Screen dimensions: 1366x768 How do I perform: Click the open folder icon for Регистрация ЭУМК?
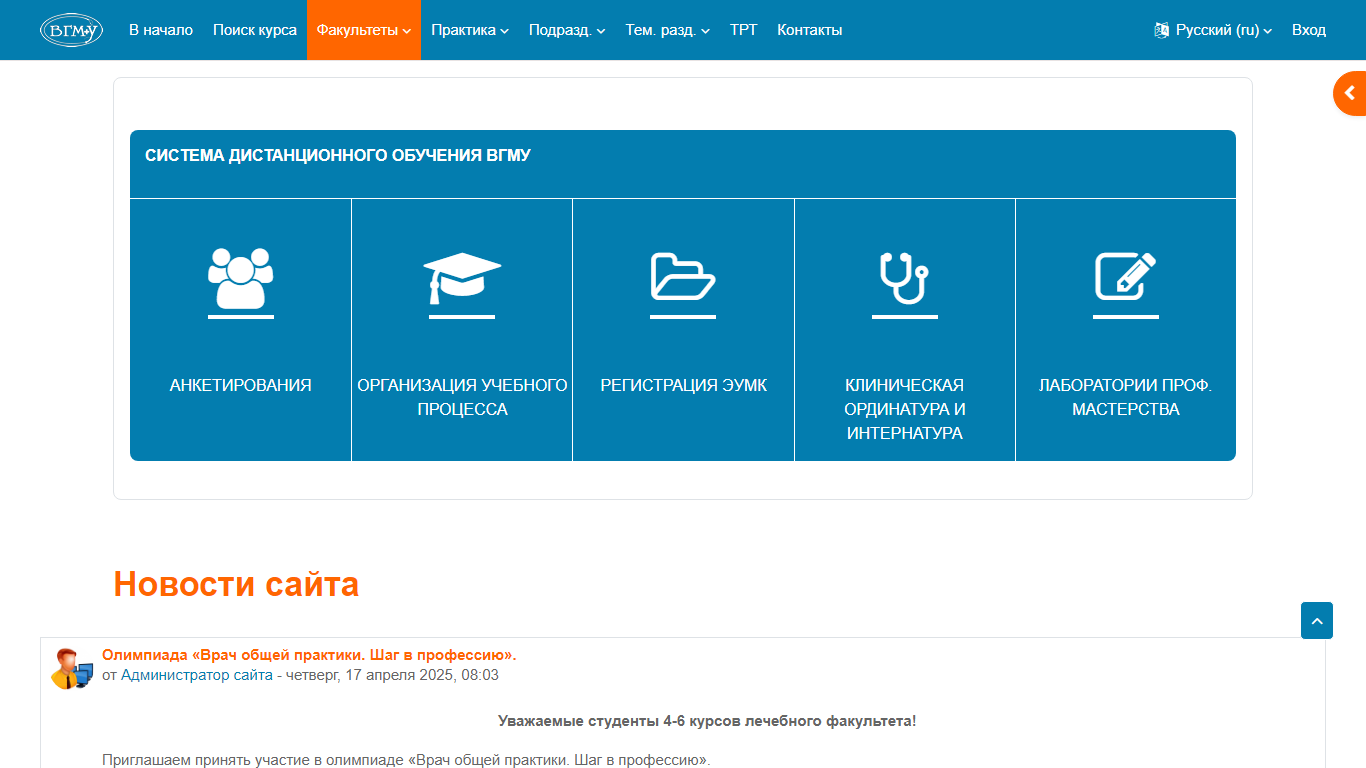(683, 277)
